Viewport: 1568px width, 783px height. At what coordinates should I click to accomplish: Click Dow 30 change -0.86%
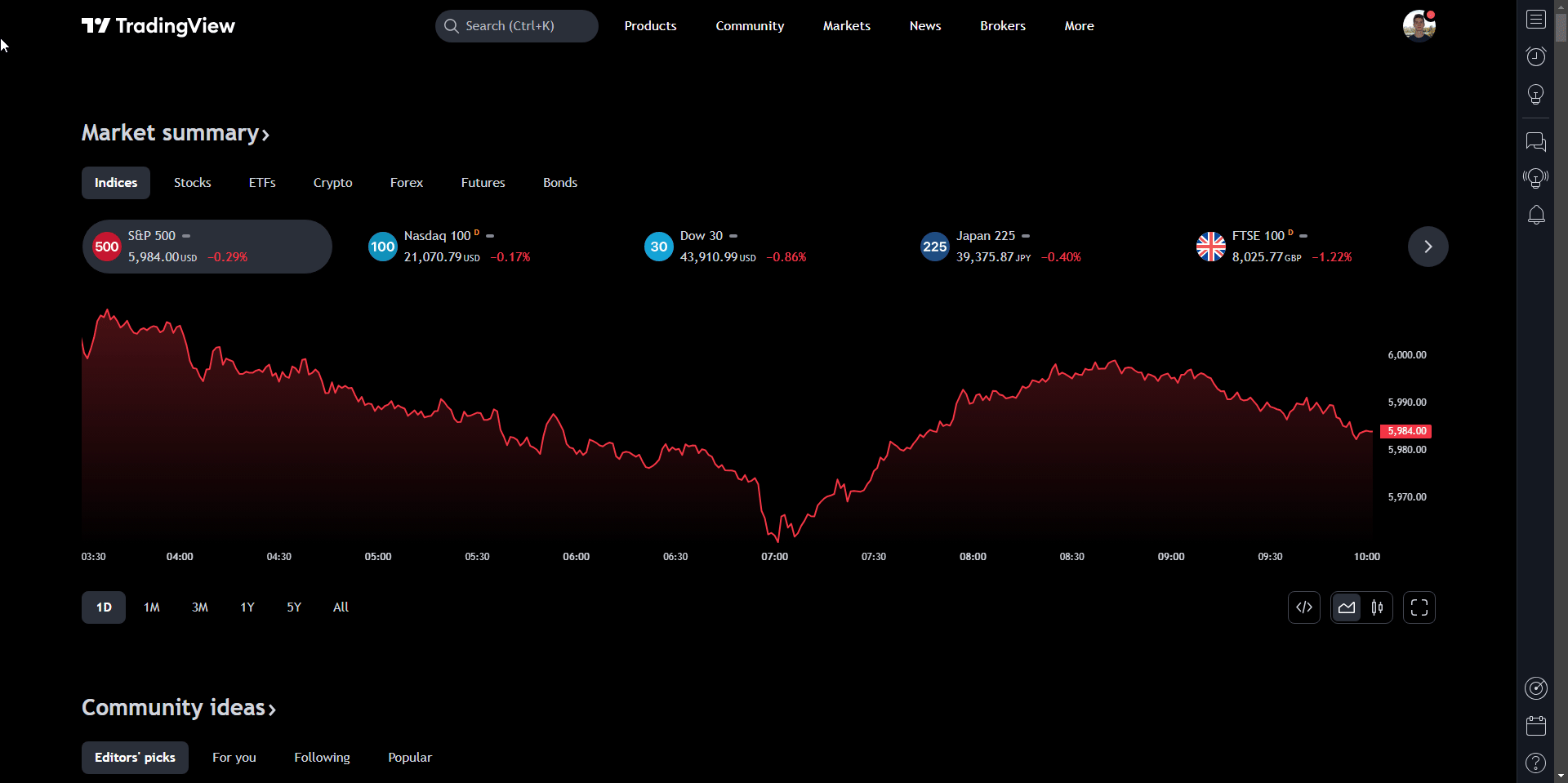(x=786, y=257)
